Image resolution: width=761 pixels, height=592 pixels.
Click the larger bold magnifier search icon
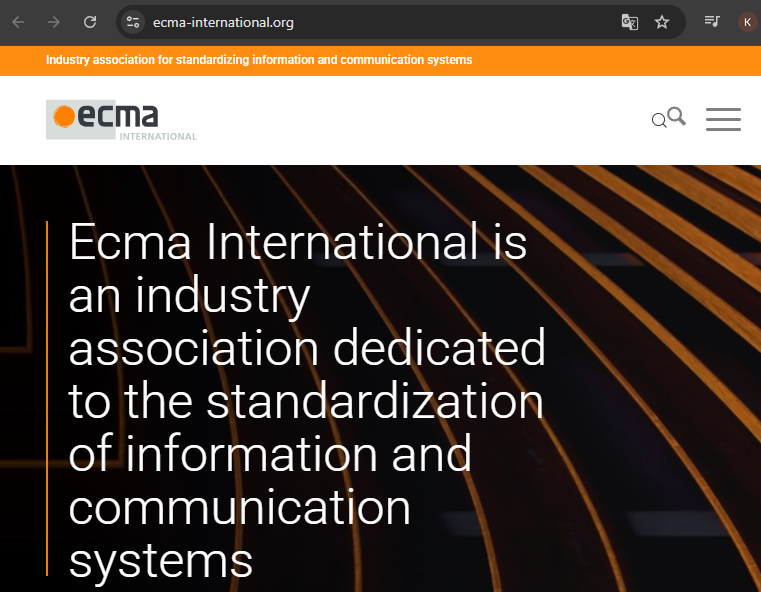click(677, 116)
